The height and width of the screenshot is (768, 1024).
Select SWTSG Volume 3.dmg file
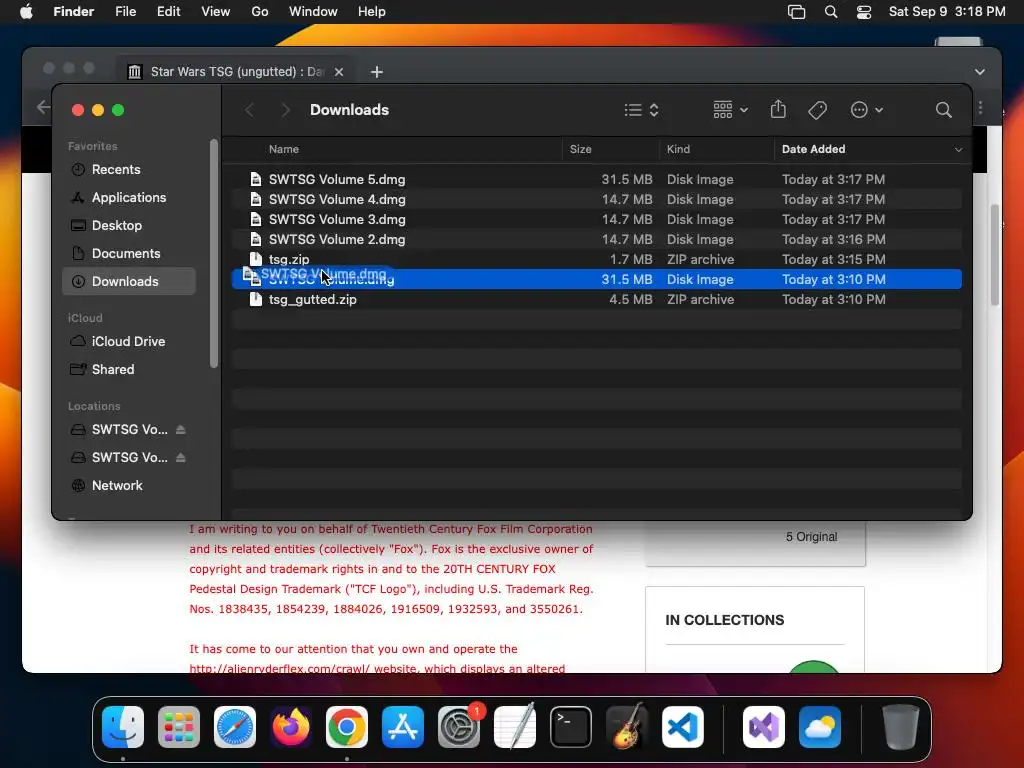tap(596, 219)
